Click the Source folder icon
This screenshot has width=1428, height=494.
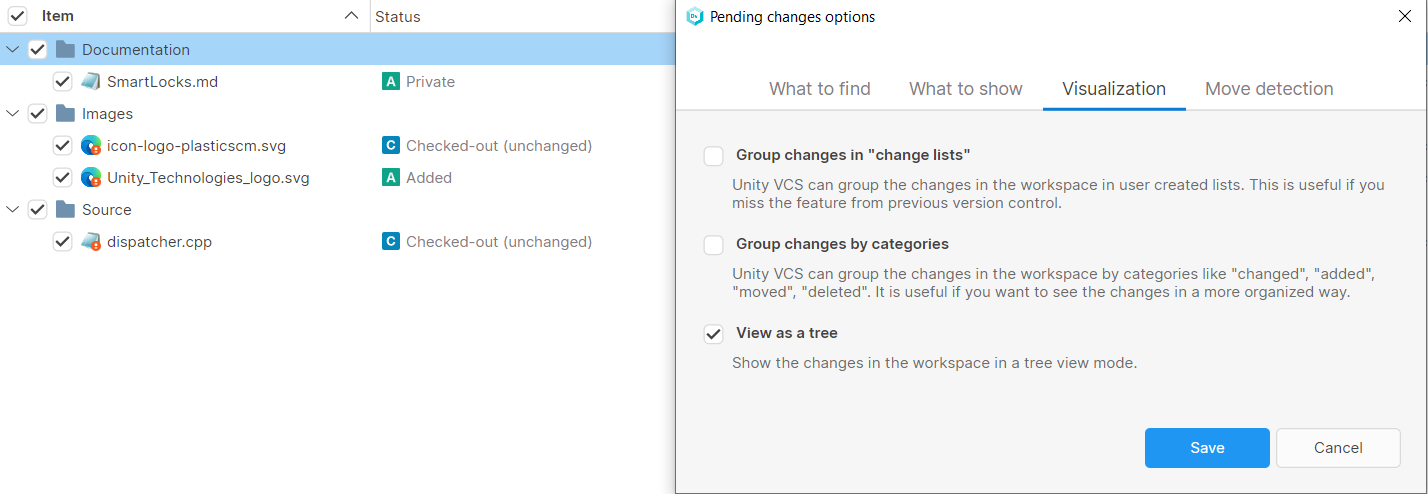[66, 210]
